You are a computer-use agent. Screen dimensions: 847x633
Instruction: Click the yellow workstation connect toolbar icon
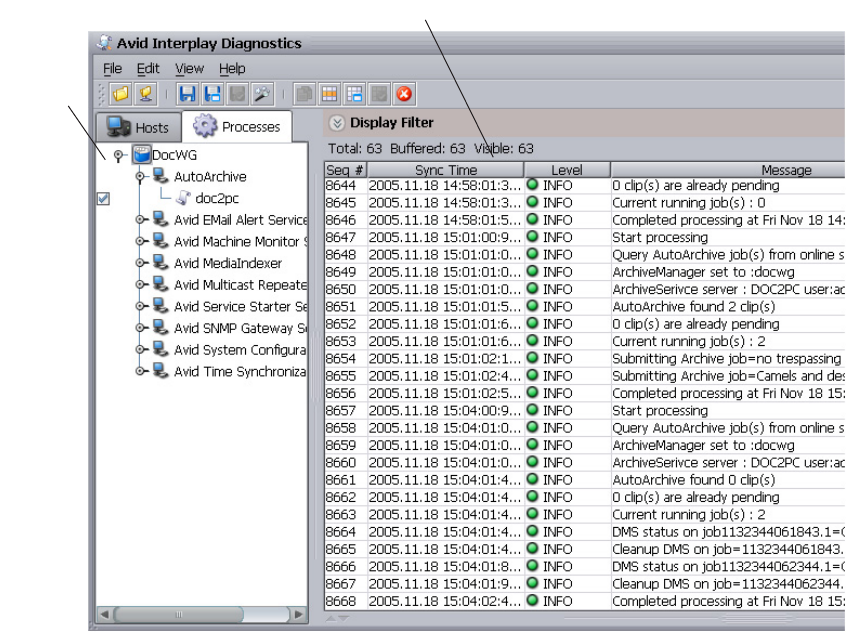coord(144,95)
